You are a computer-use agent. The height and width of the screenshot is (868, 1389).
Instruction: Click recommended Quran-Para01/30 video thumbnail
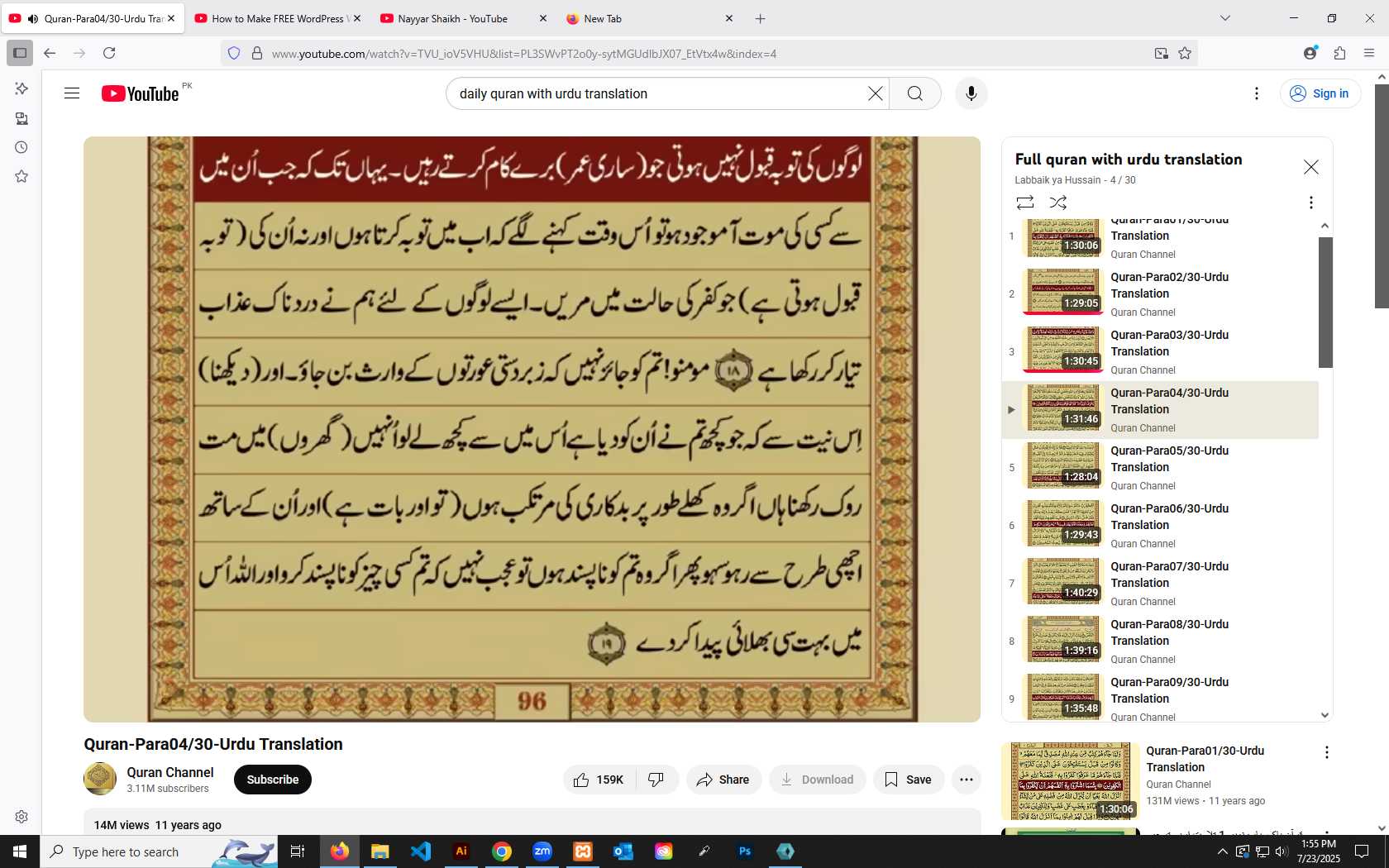1070,781
